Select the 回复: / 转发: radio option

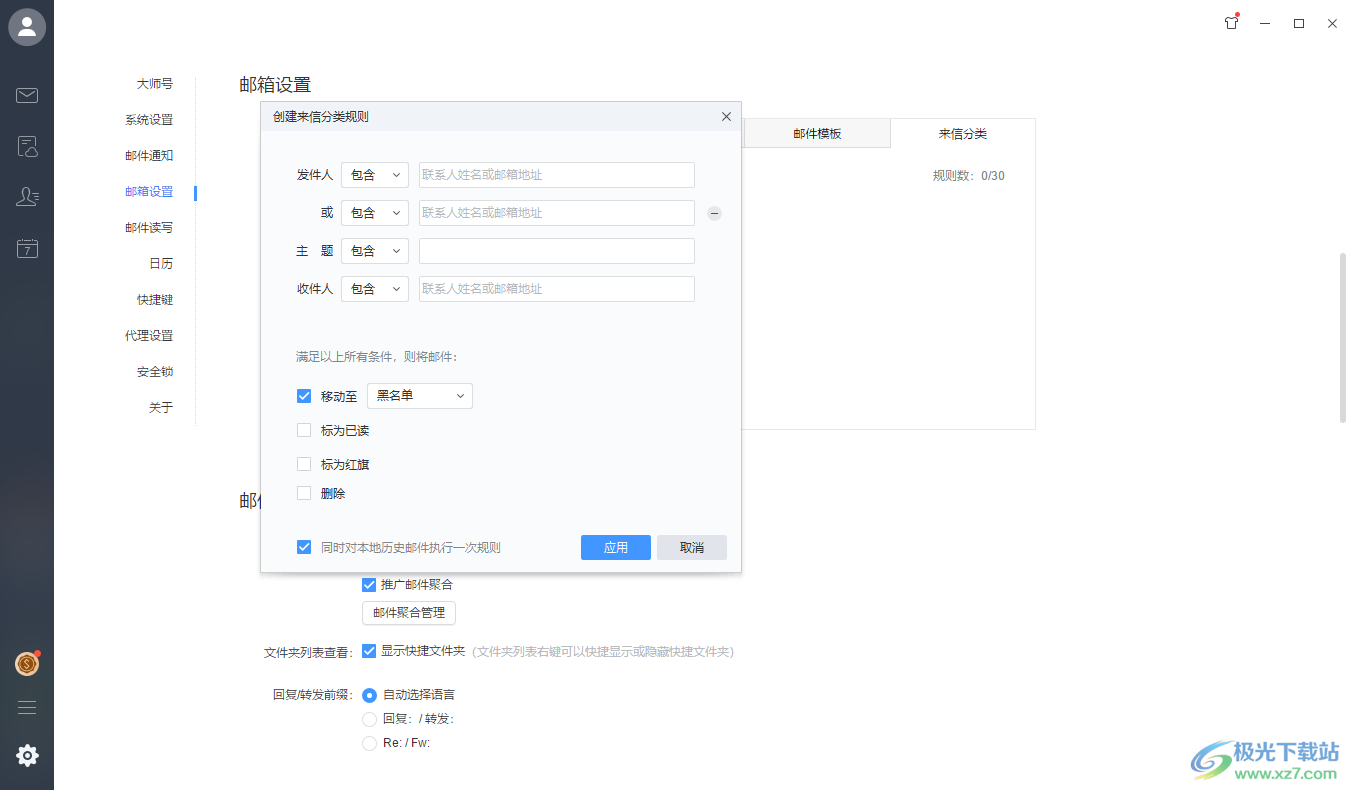point(369,718)
